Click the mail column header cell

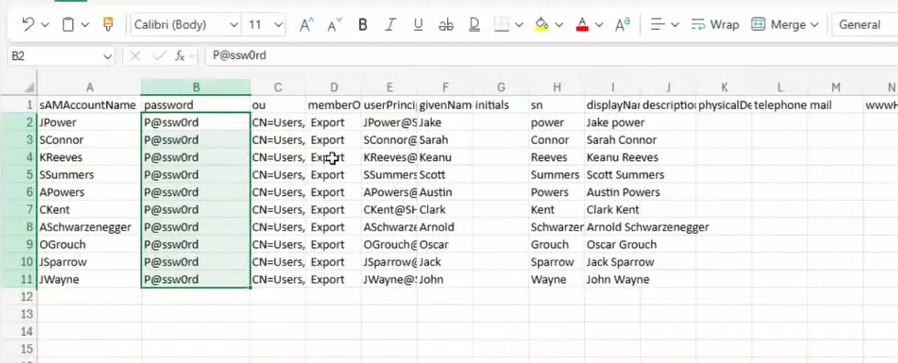[x=836, y=105]
